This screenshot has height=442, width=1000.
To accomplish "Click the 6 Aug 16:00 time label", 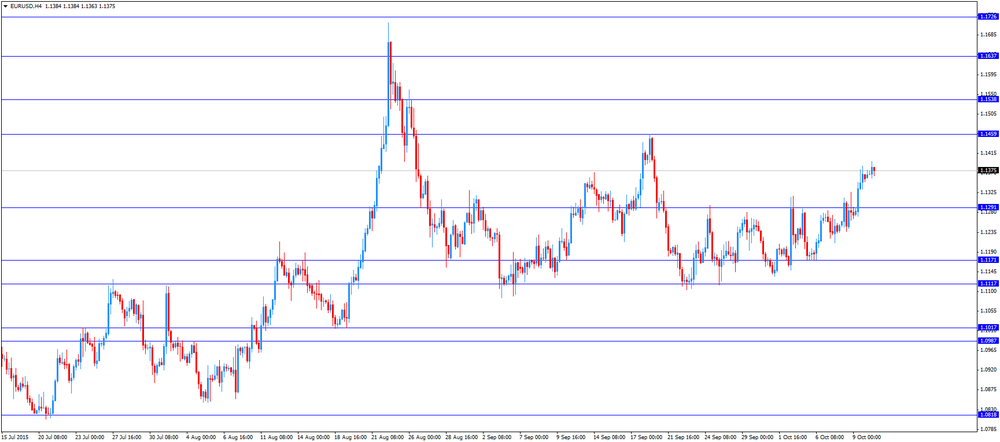I will click(x=238, y=438).
